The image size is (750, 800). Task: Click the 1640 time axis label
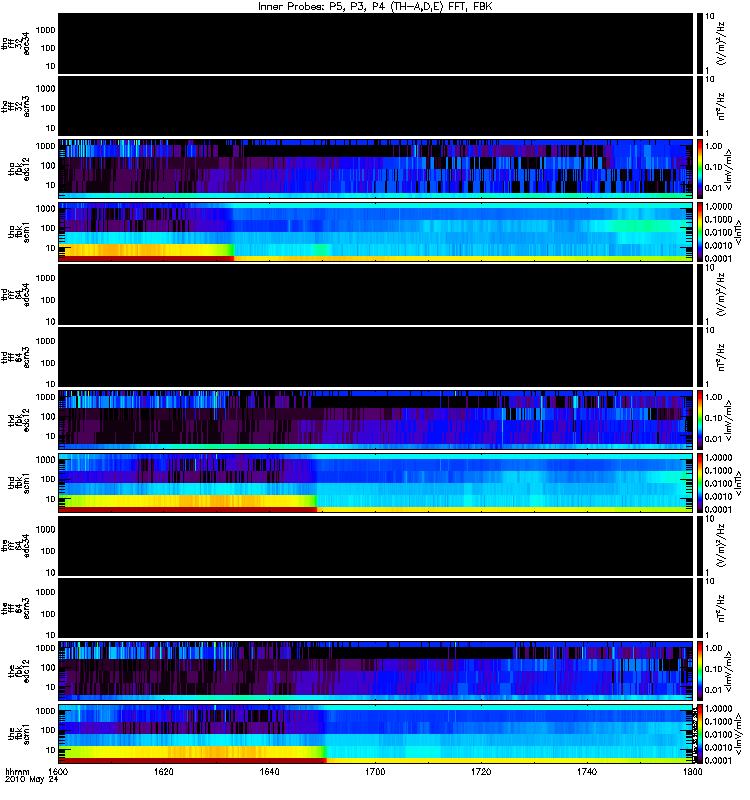269,771
